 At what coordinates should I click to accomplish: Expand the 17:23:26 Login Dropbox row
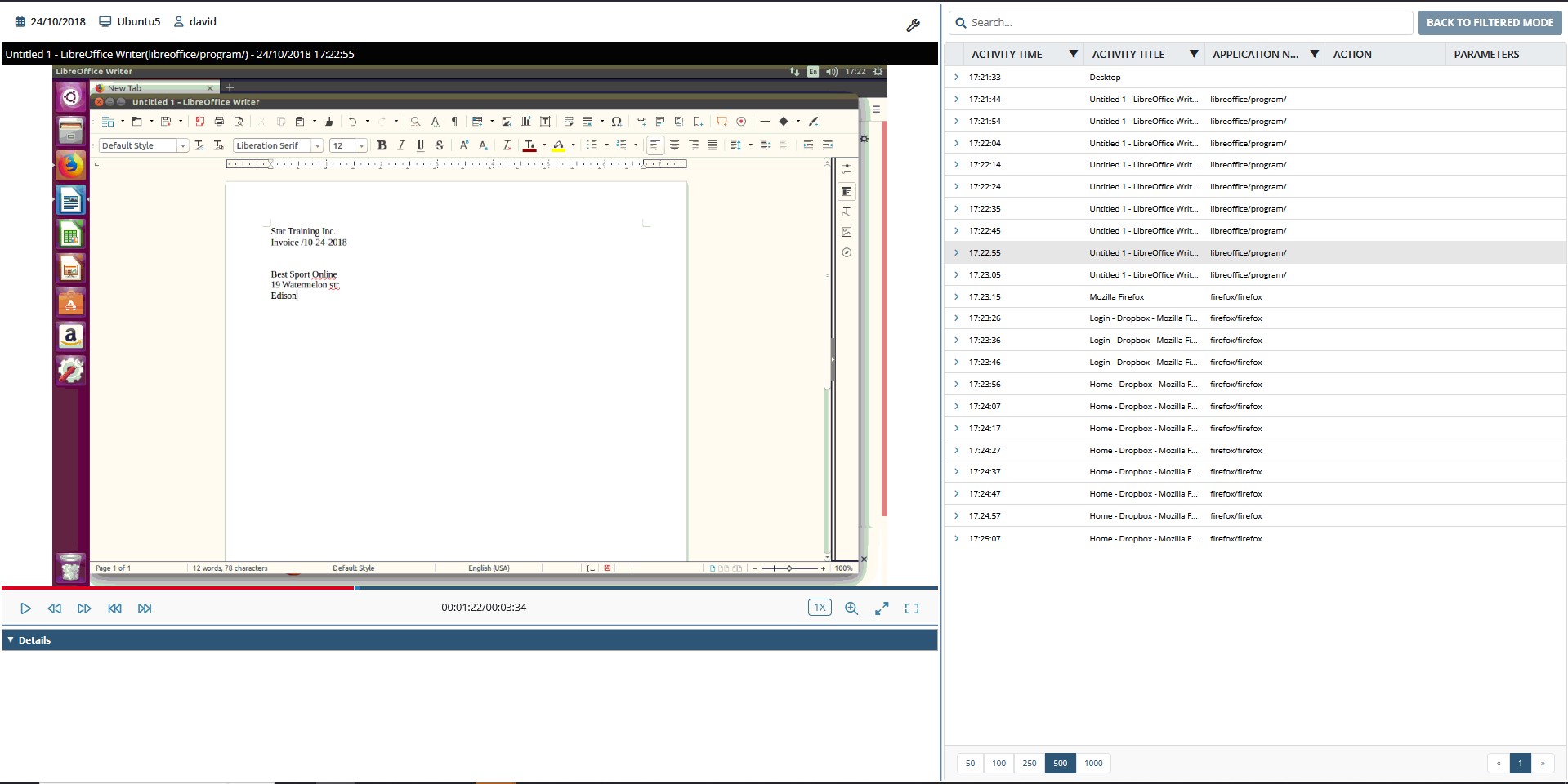[956, 318]
